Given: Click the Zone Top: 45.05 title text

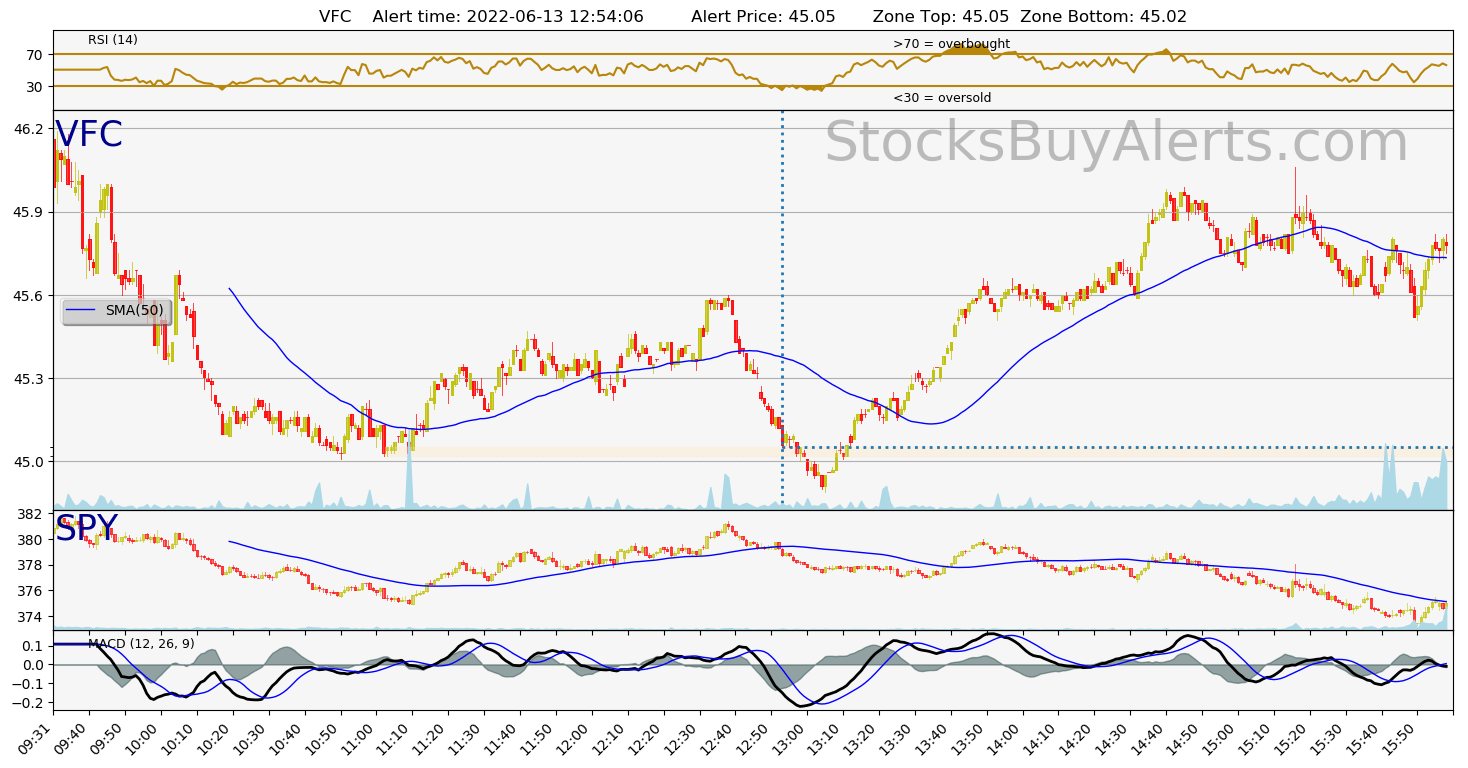Looking at the screenshot, I should [x=941, y=17].
